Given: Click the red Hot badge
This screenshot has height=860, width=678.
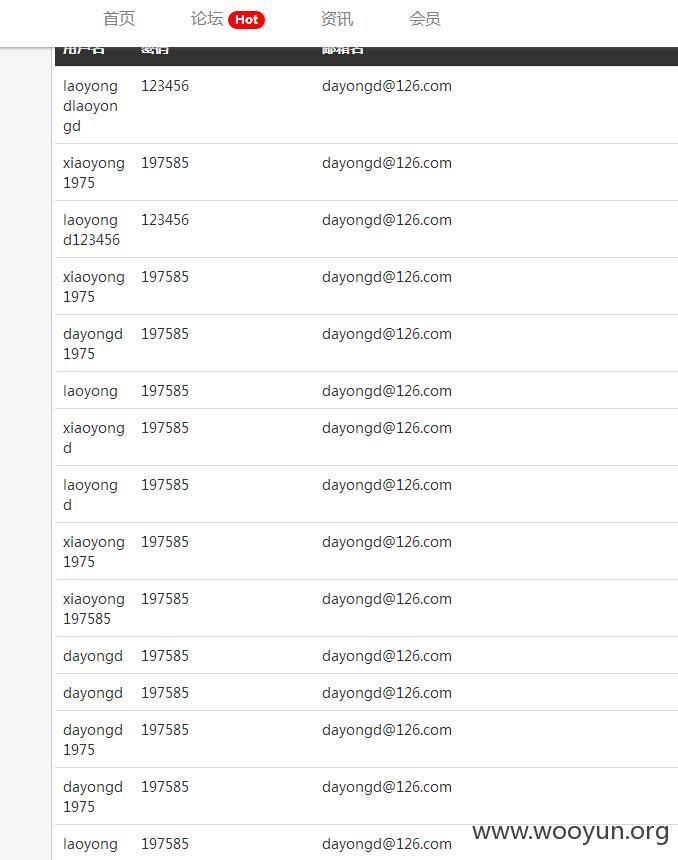Looking at the screenshot, I should 246,20.
